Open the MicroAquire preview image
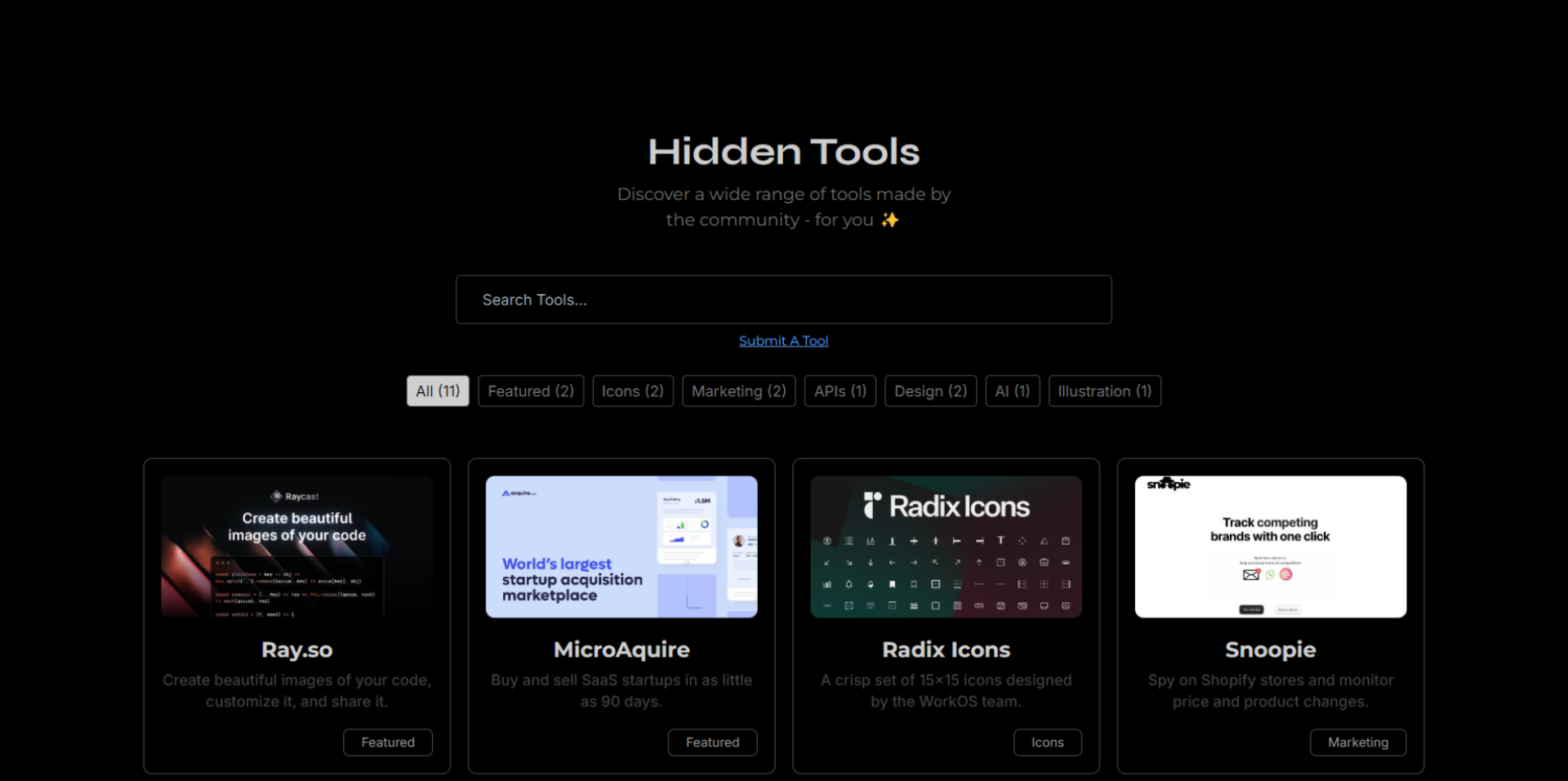Viewport: 1568px width, 781px height. 621,547
